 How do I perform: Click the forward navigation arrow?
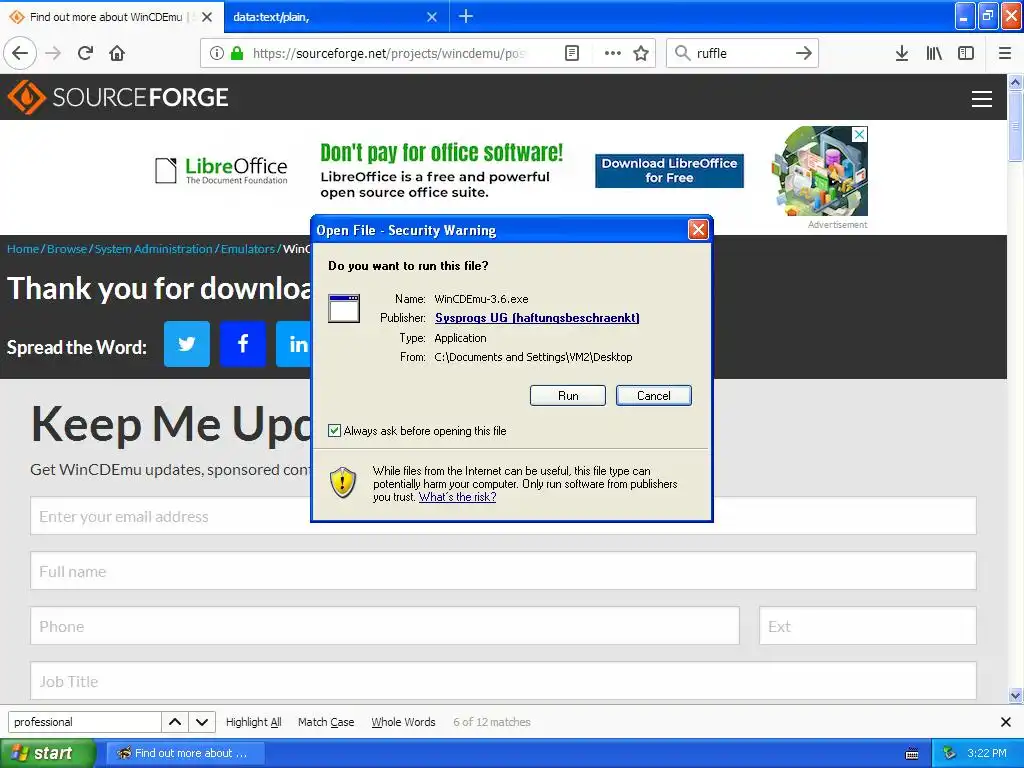click(54, 54)
